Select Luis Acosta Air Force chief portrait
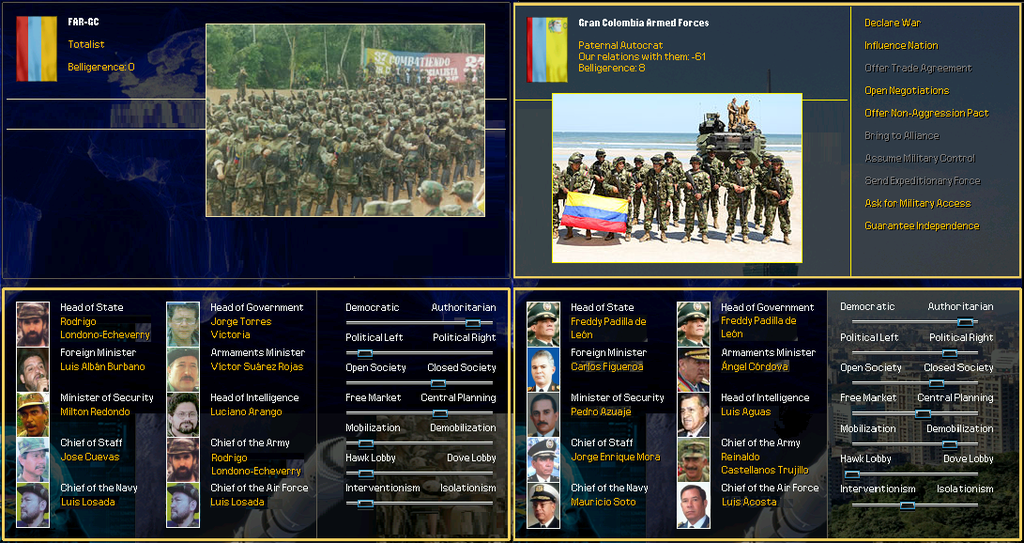The height and width of the screenshot is (543, 1024). coord(693,505)
